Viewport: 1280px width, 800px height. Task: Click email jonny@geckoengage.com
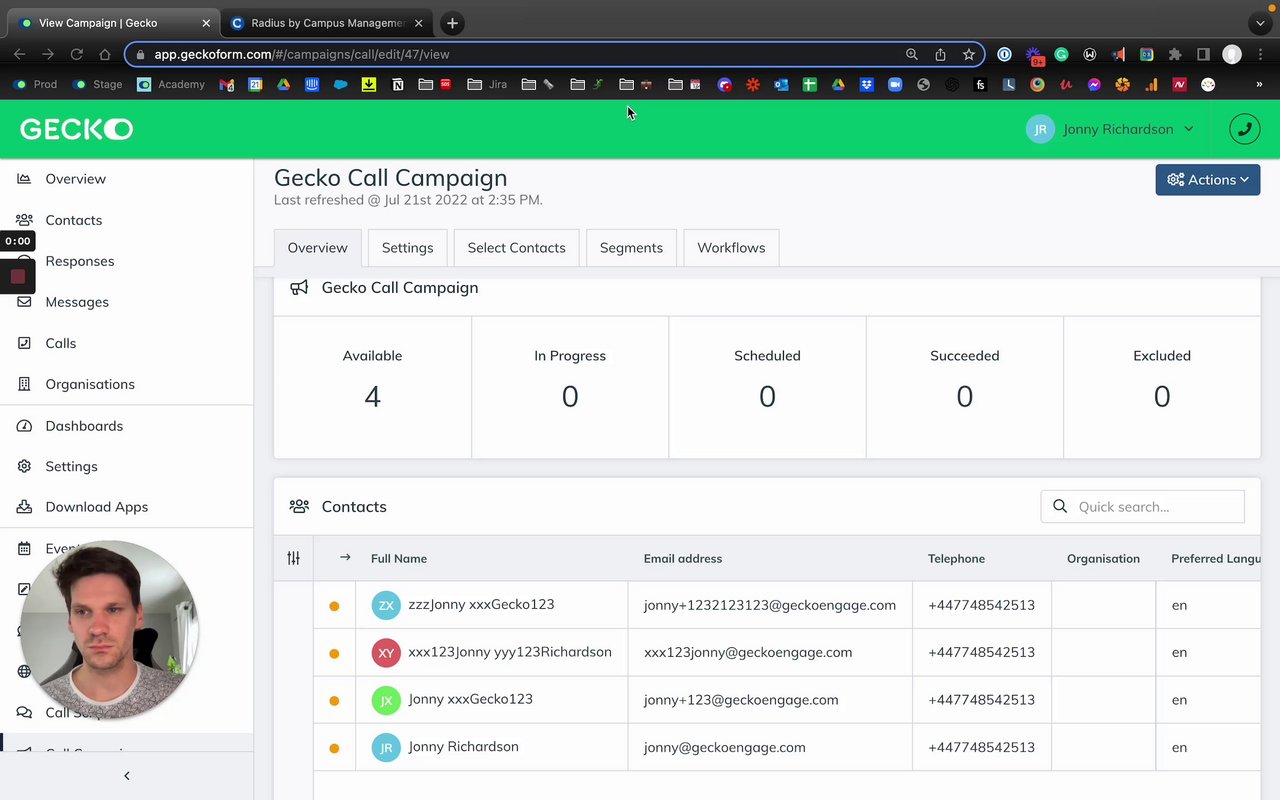(725, 747)
